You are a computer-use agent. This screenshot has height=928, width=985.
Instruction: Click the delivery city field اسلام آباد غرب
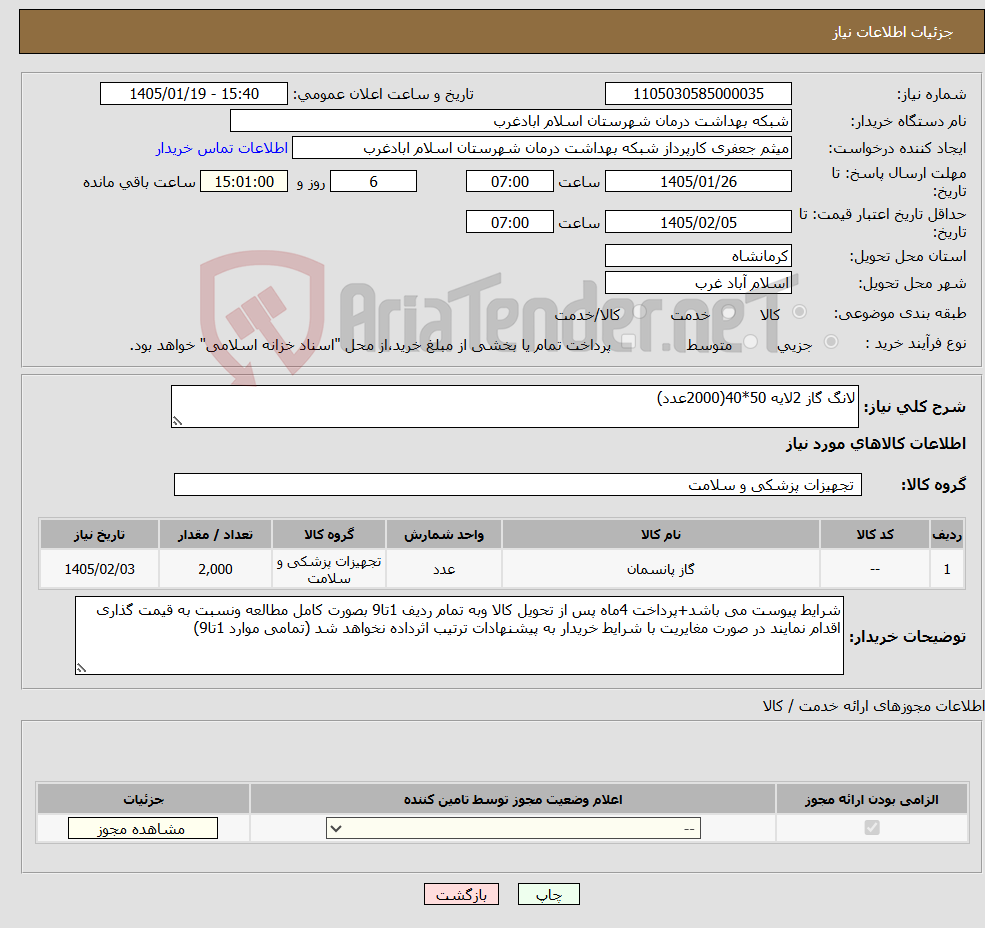pyautogui.click(x=698, y=283)
